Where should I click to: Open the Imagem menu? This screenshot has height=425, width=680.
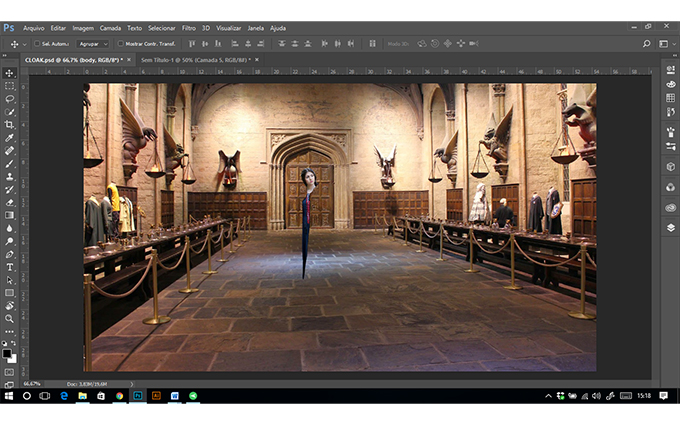pos(83,28)
